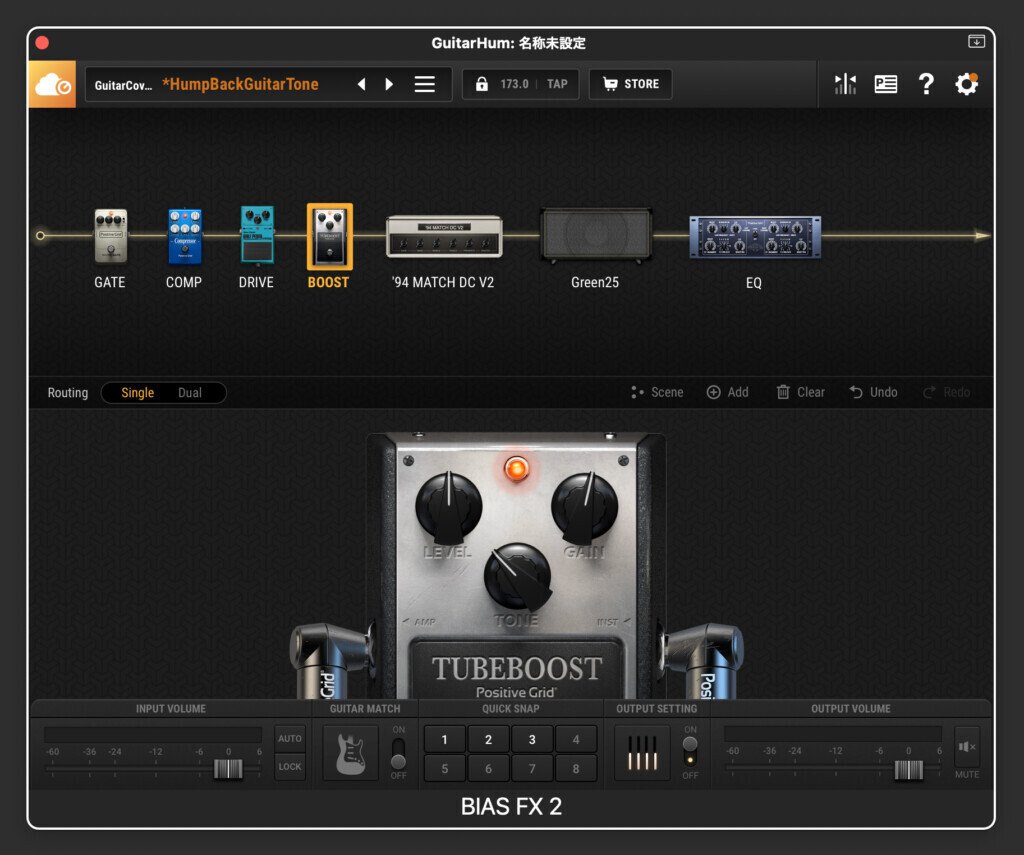Add a new effect with Add
The image size is (1024, 855).
click(728, 393)
